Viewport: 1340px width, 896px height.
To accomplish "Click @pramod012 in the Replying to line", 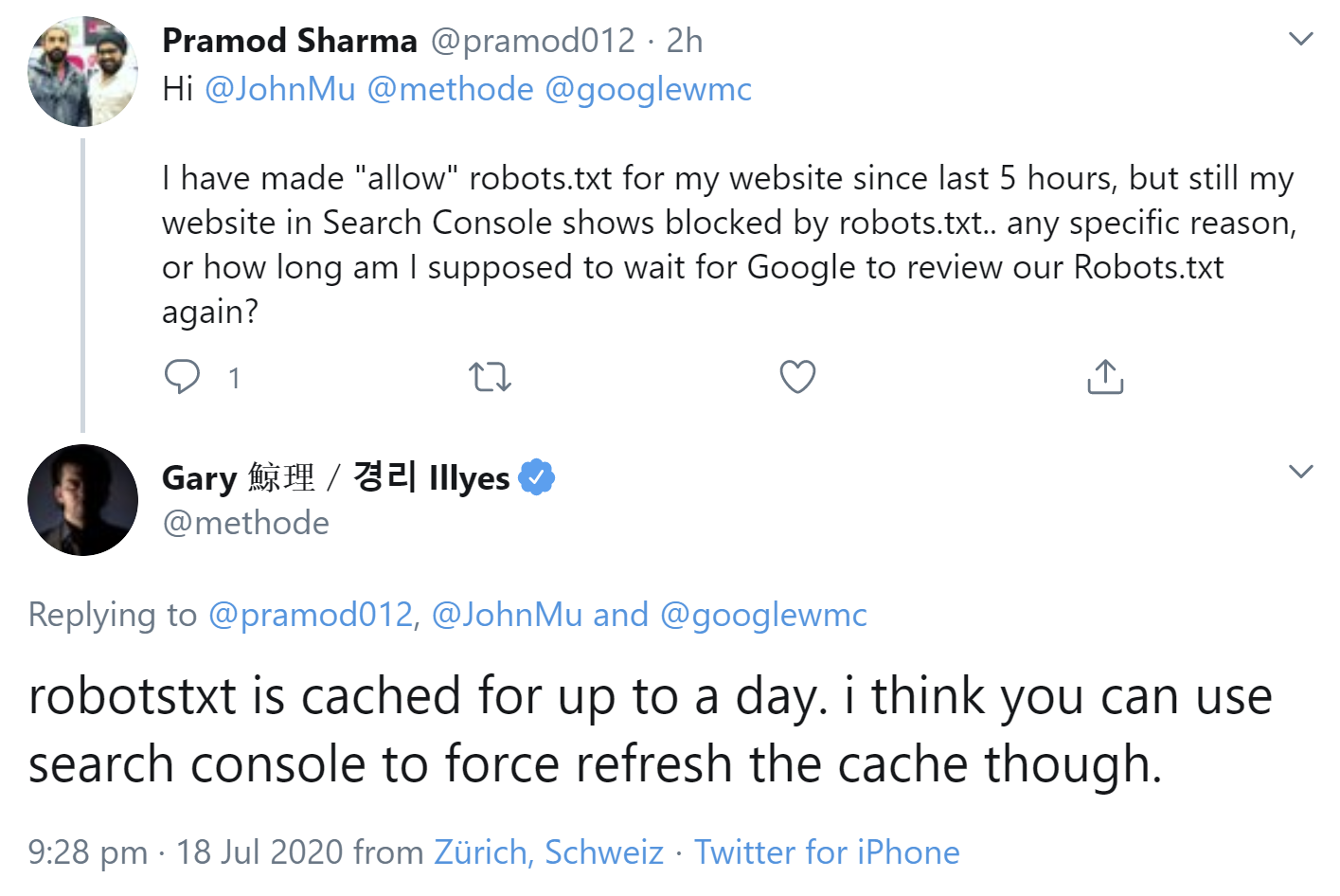I will (311, 615).
